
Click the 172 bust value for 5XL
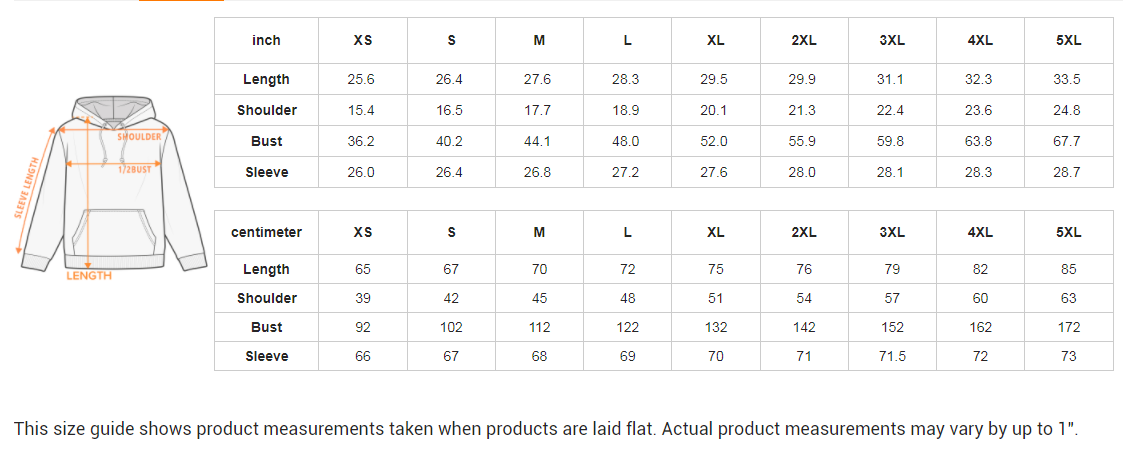[1068, 327]
